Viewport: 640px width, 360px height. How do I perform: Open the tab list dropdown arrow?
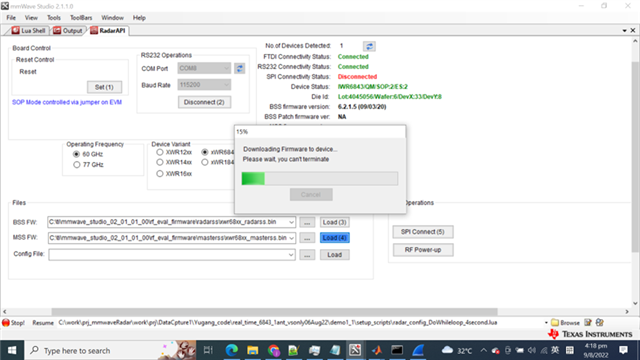(624, 31)
